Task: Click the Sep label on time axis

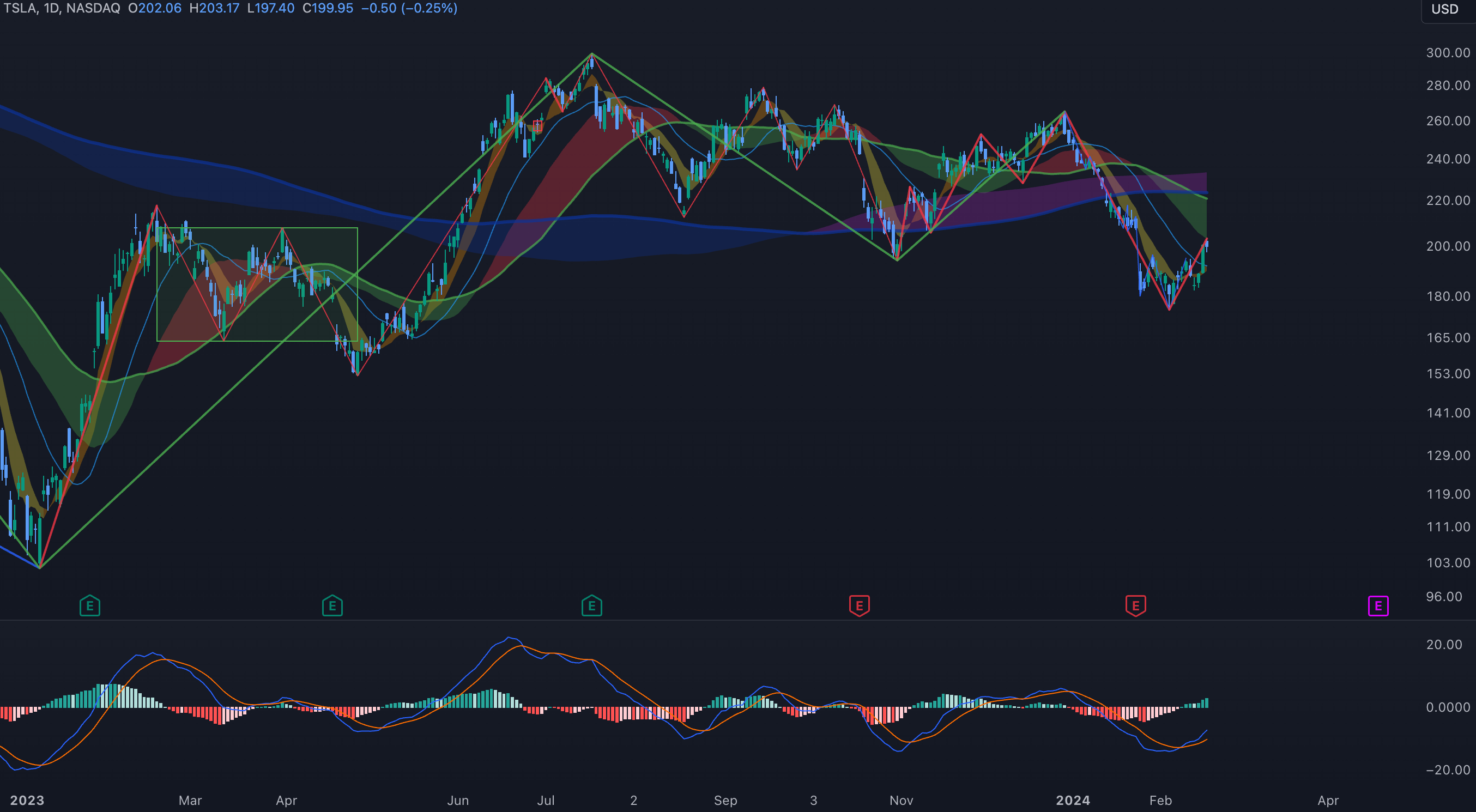Action: point(725,800)
